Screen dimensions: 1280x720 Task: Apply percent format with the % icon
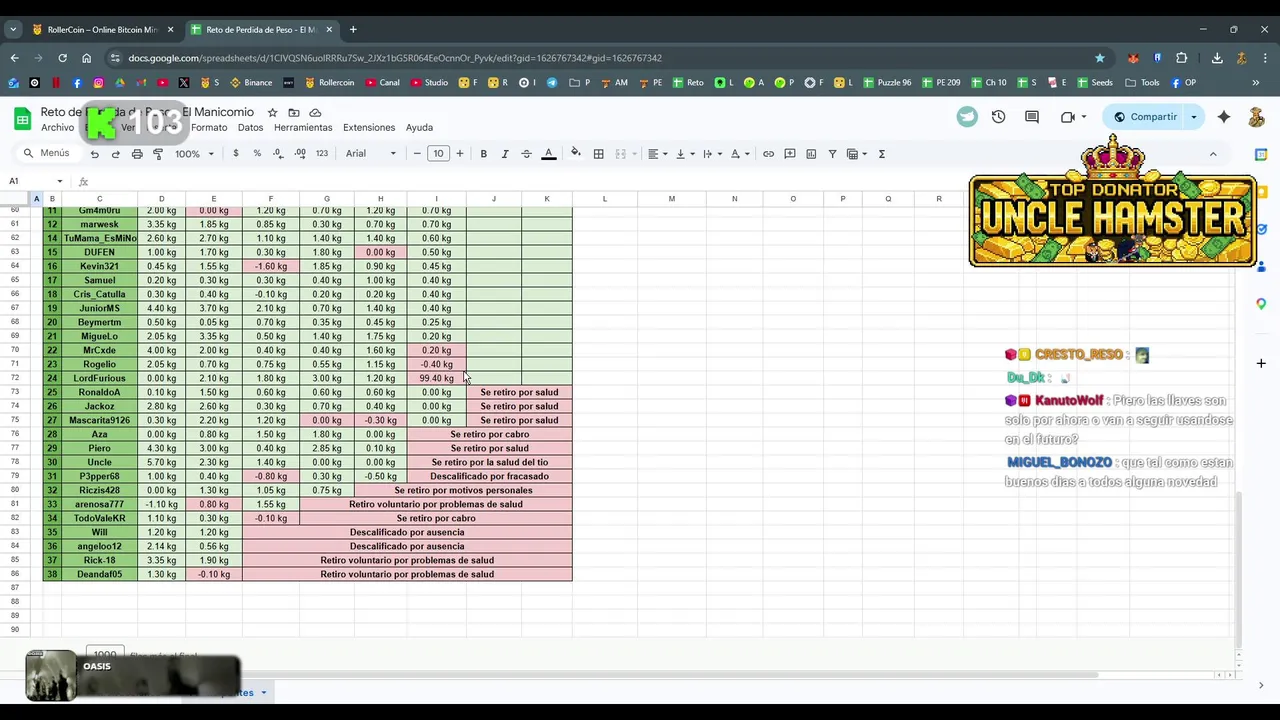click(x=257, y=154)
